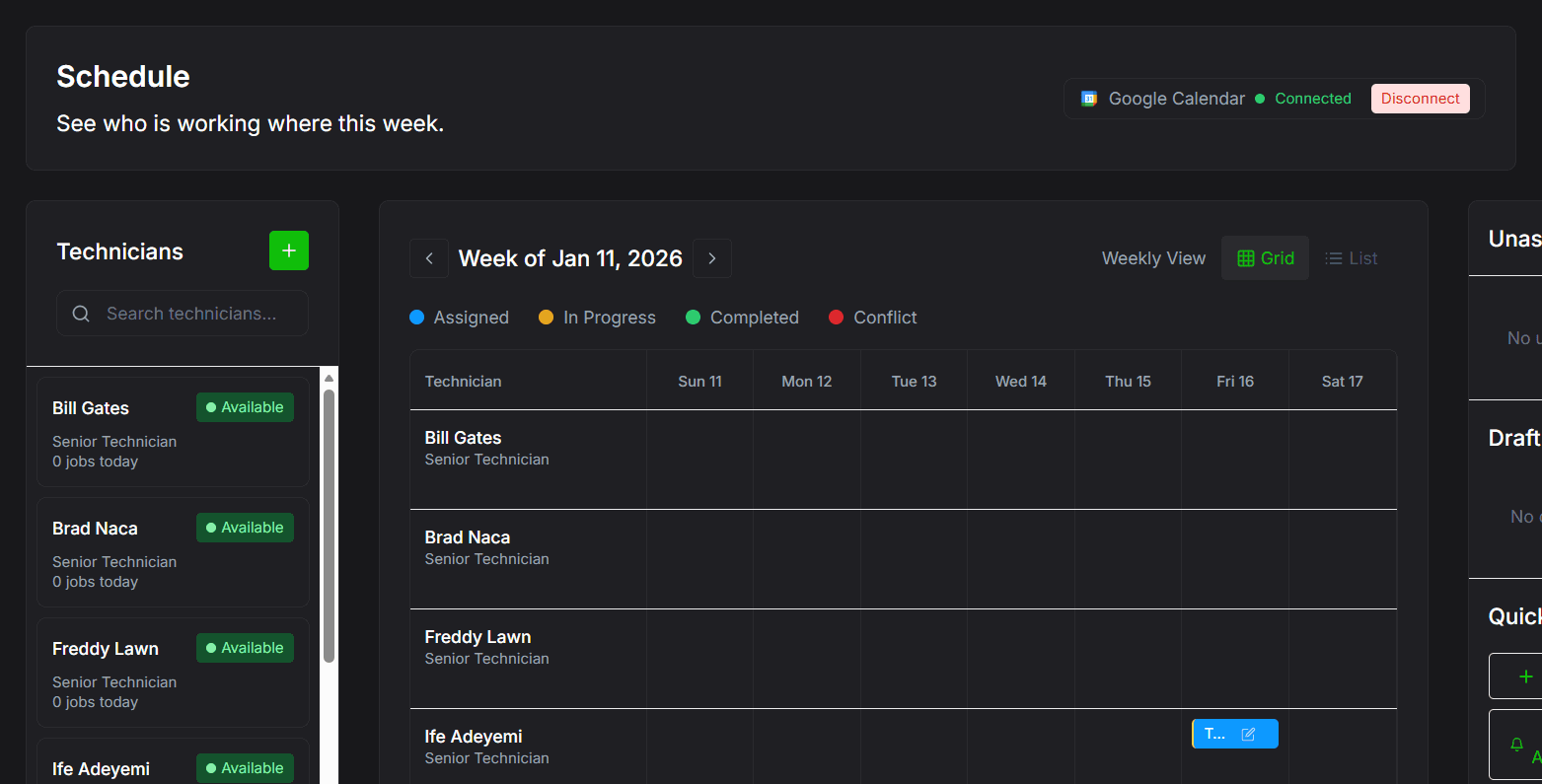The width and height of the screenshot is (1542, 784).
Task: Click the plus icon in Quick actions panel
Action: pos(1526,677)
